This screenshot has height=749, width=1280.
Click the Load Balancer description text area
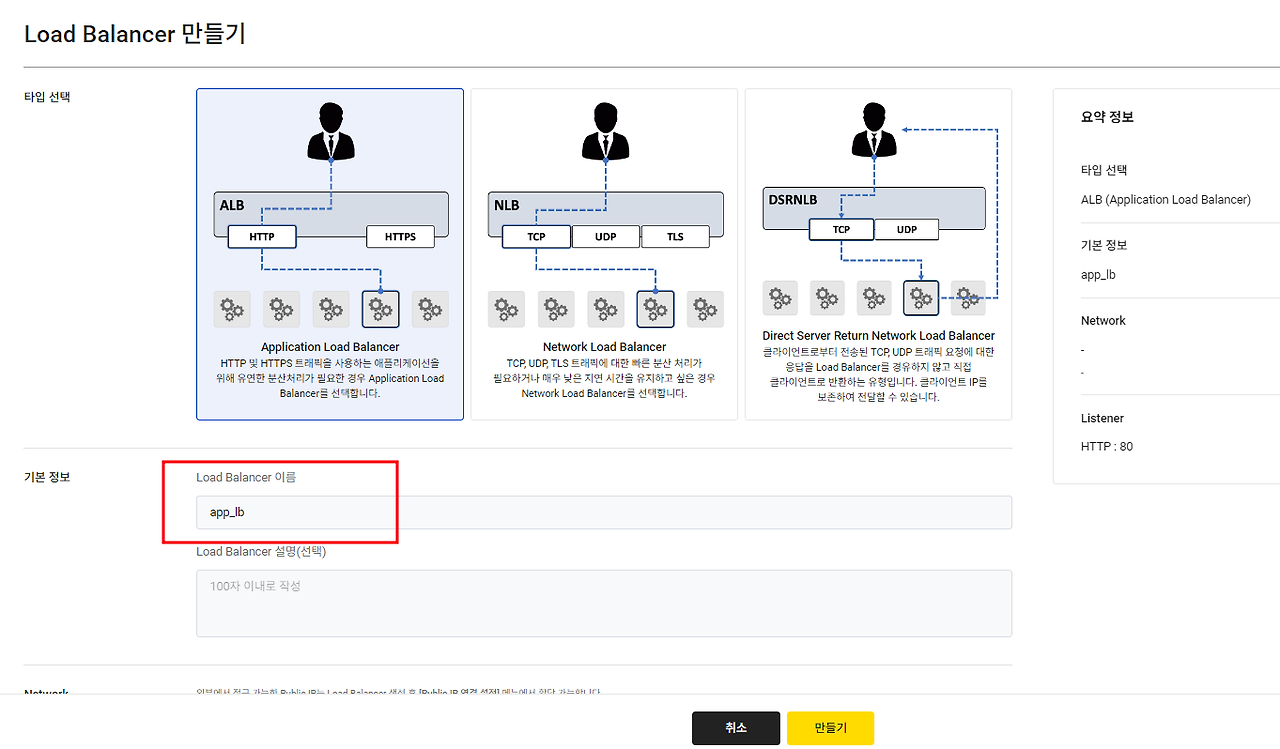[x=604, y=603]
